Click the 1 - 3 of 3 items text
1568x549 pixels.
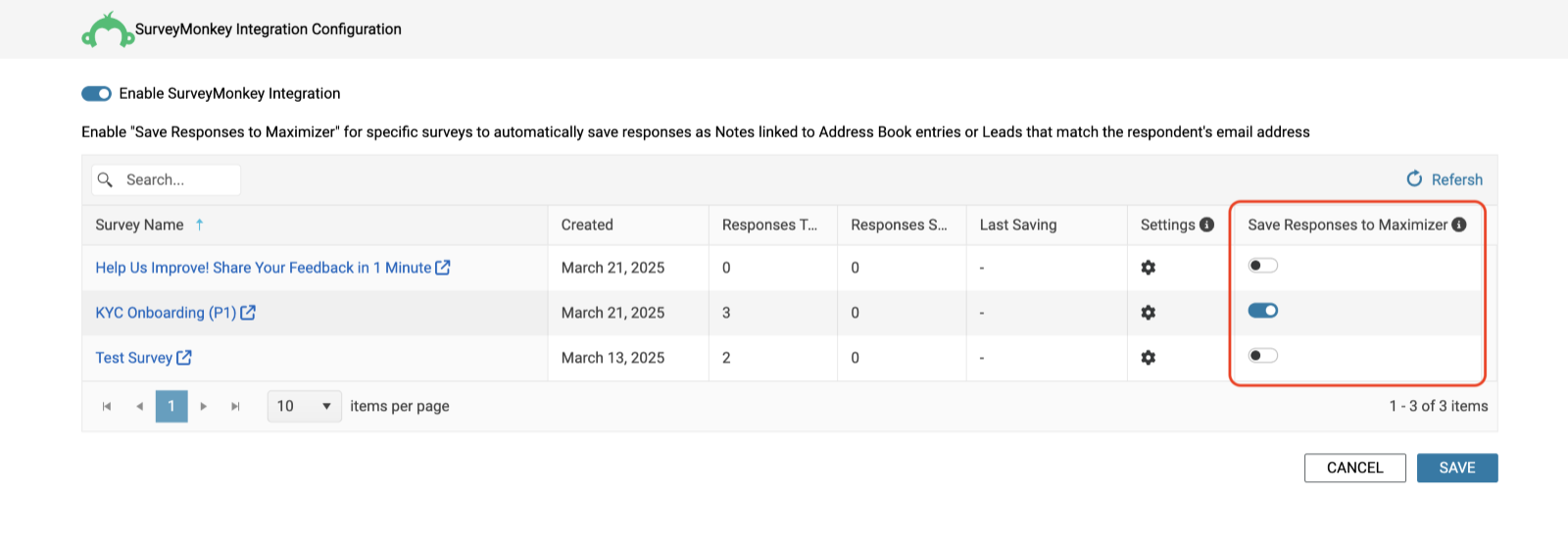click(x=1439, y=406)
